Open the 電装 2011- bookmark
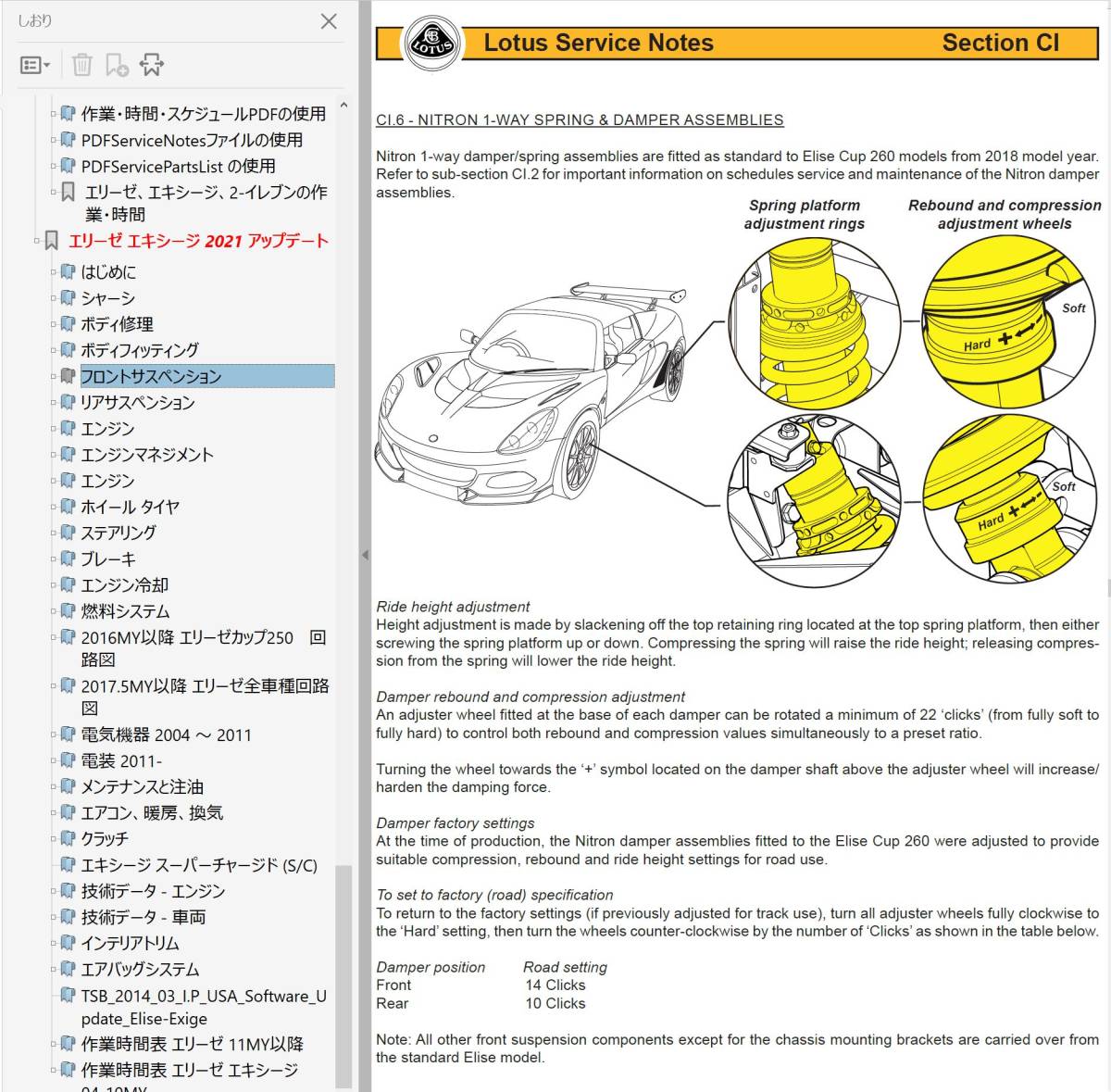1111x1092 pixels. click(x=121, y=760)
